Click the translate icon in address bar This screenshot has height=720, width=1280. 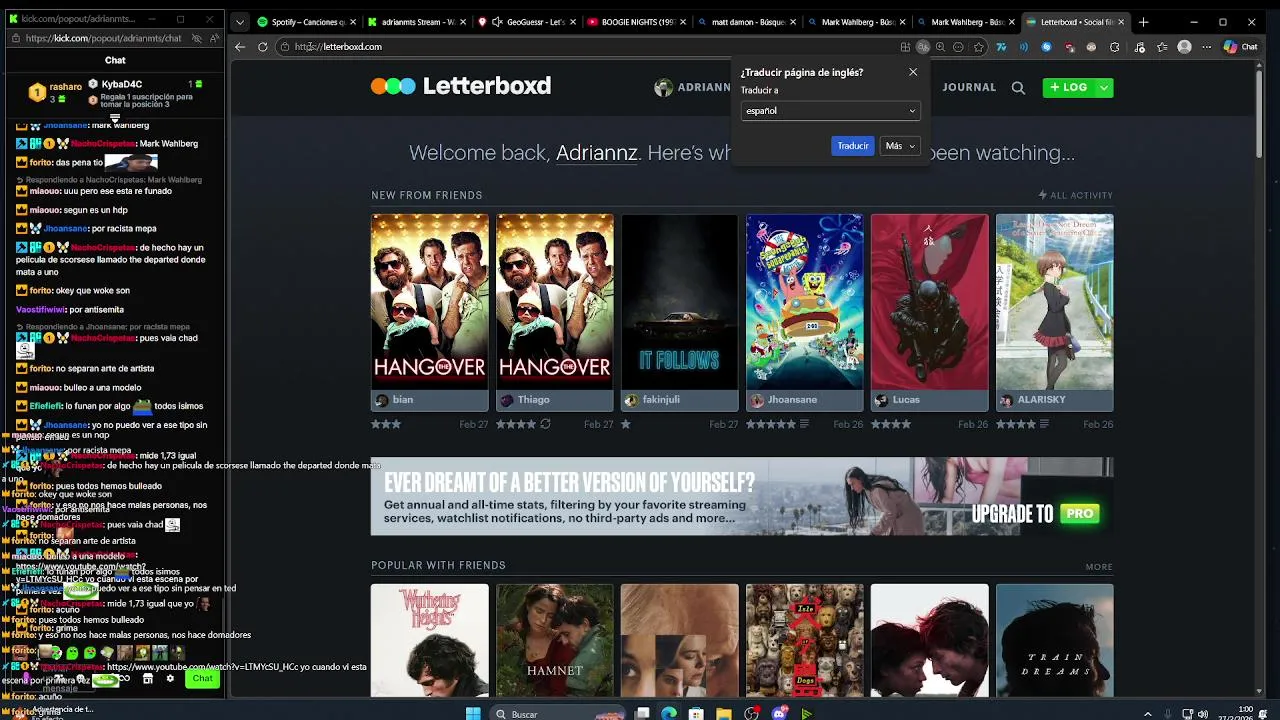(923, 47)
